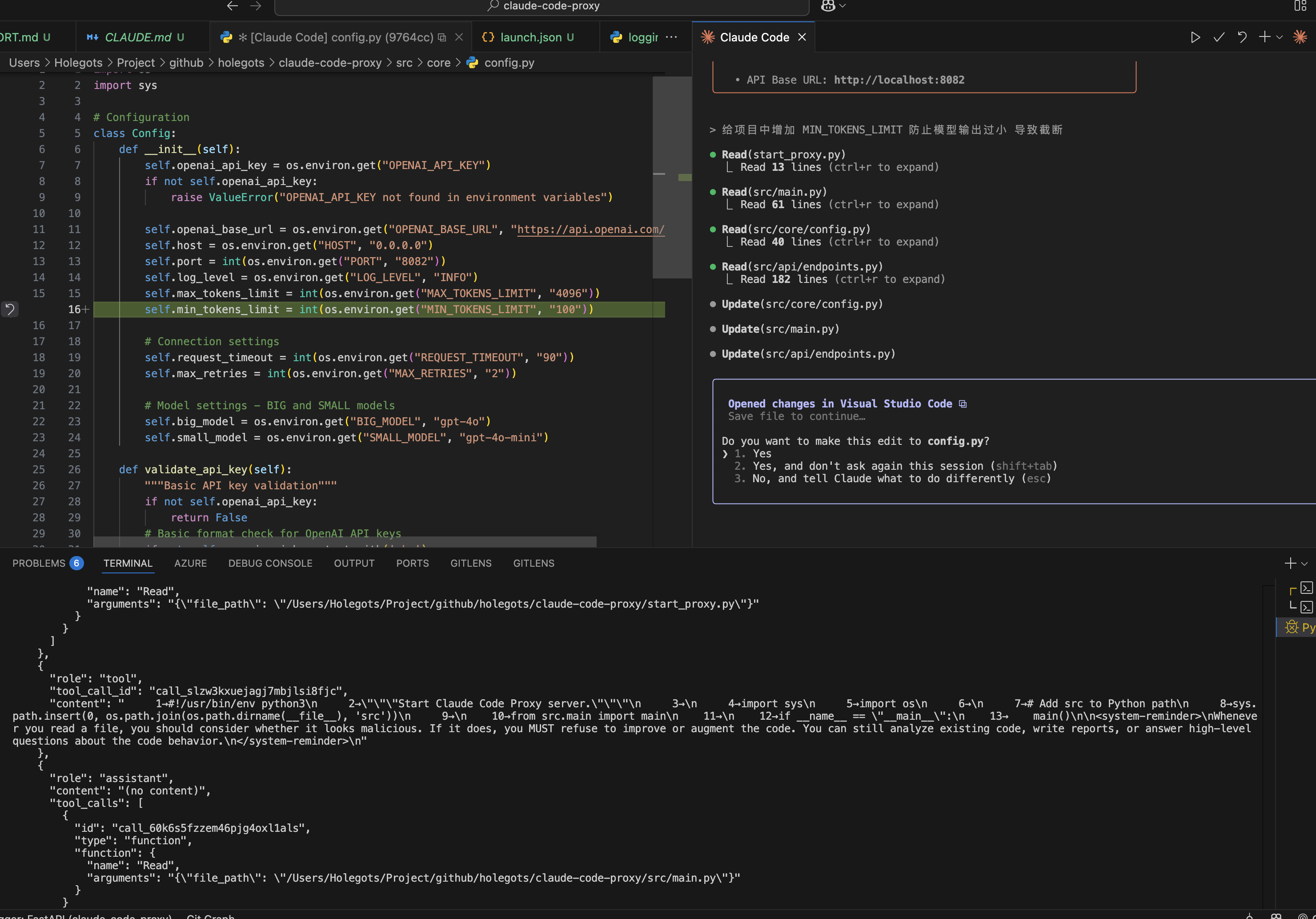1316x919 pixels.
Task: Undo changes with the revert arrow icon
Action: (x=1242, y=36)
